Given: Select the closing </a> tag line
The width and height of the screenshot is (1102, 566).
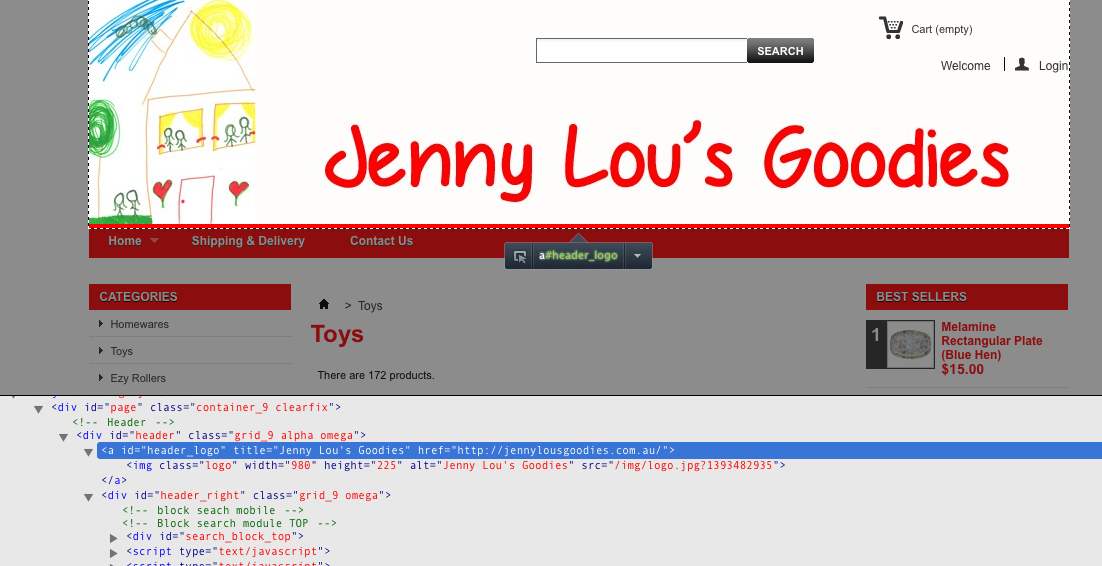Looking at the screenshot, I should (114, 480).
